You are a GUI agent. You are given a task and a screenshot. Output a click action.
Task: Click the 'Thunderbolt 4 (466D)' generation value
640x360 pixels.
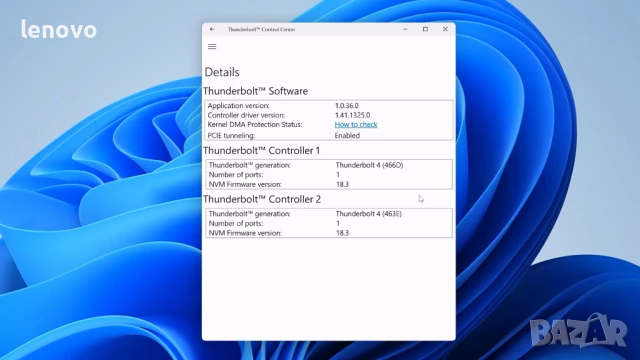[369, 165]
